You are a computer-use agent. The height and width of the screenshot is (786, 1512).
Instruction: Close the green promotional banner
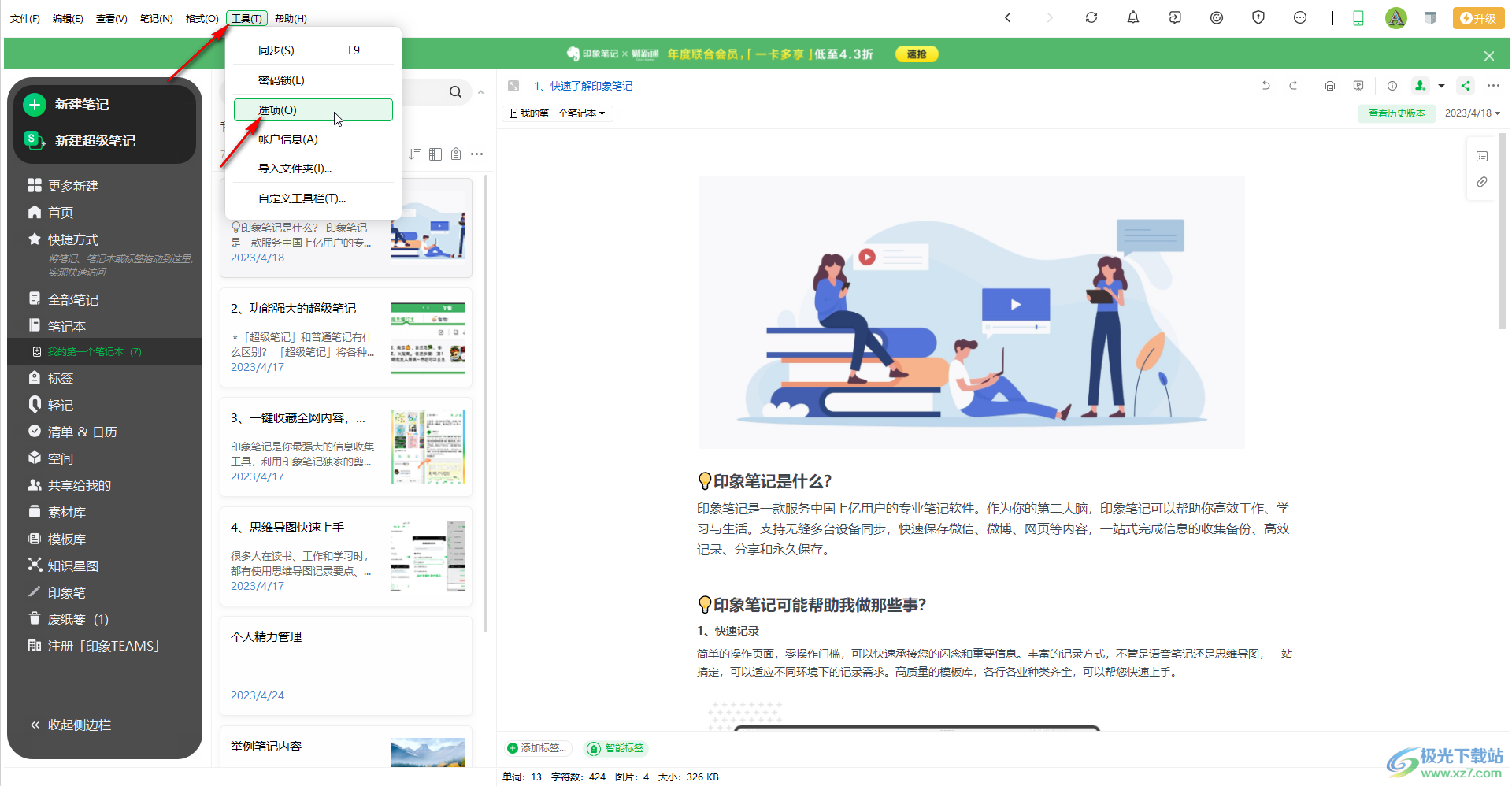[x=1489, y=56]
